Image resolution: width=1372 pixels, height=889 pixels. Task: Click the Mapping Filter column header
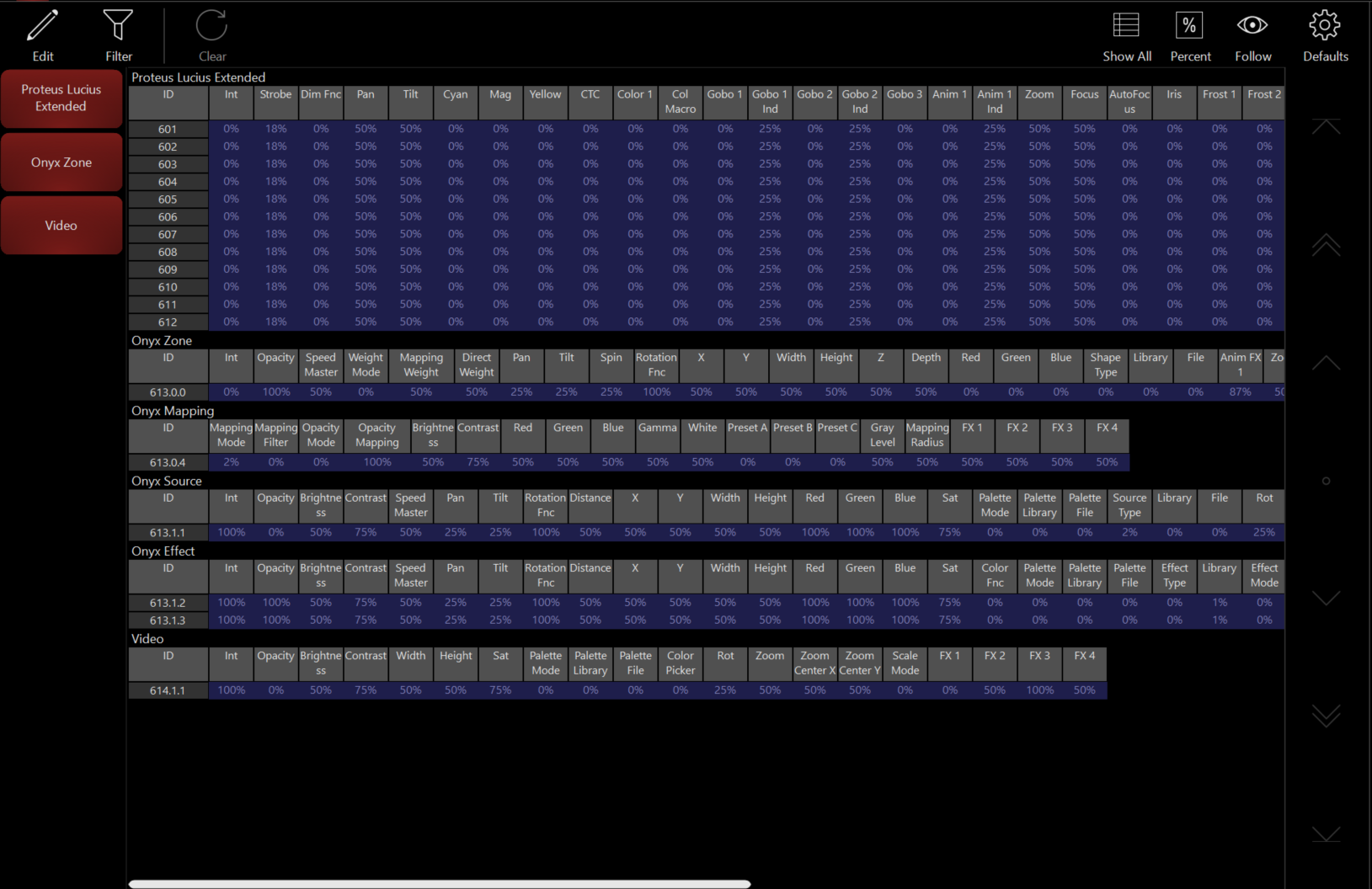pos(275,436)
